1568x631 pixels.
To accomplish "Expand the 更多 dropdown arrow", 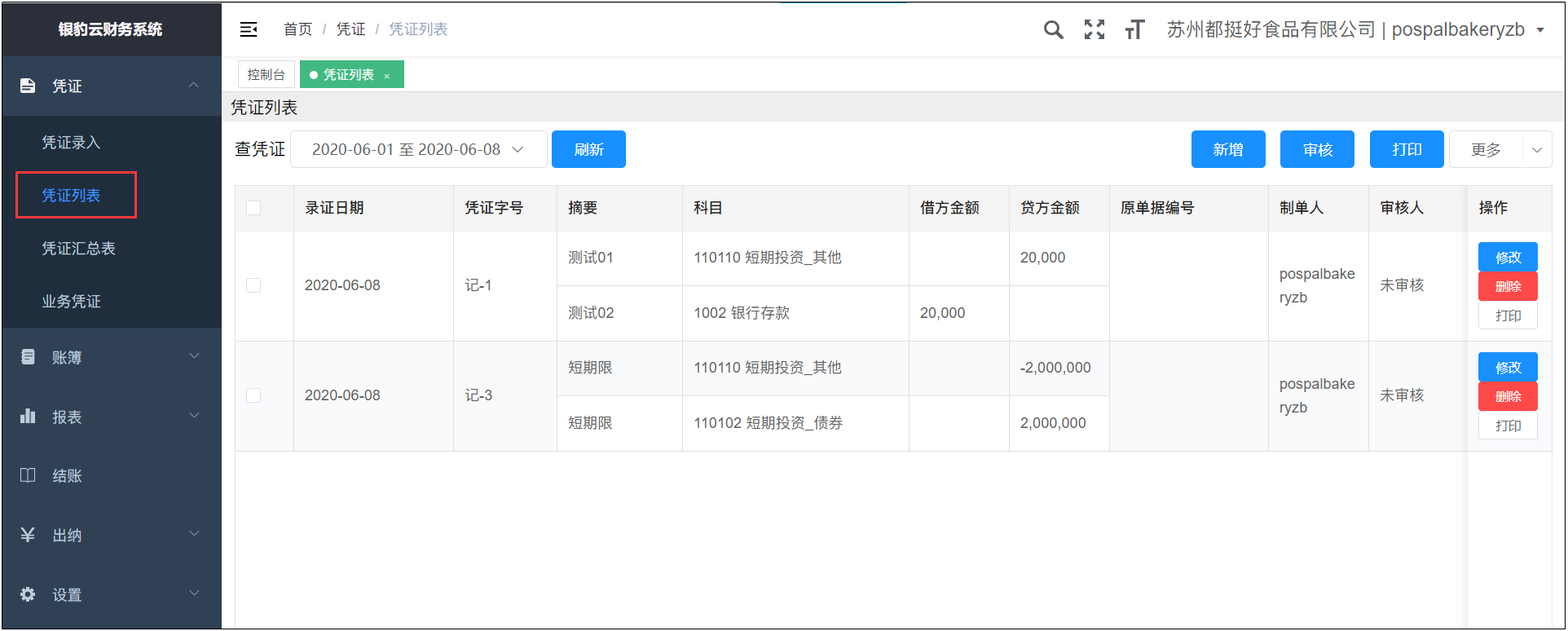I will pyautogui.click(x=1536, y=150).
